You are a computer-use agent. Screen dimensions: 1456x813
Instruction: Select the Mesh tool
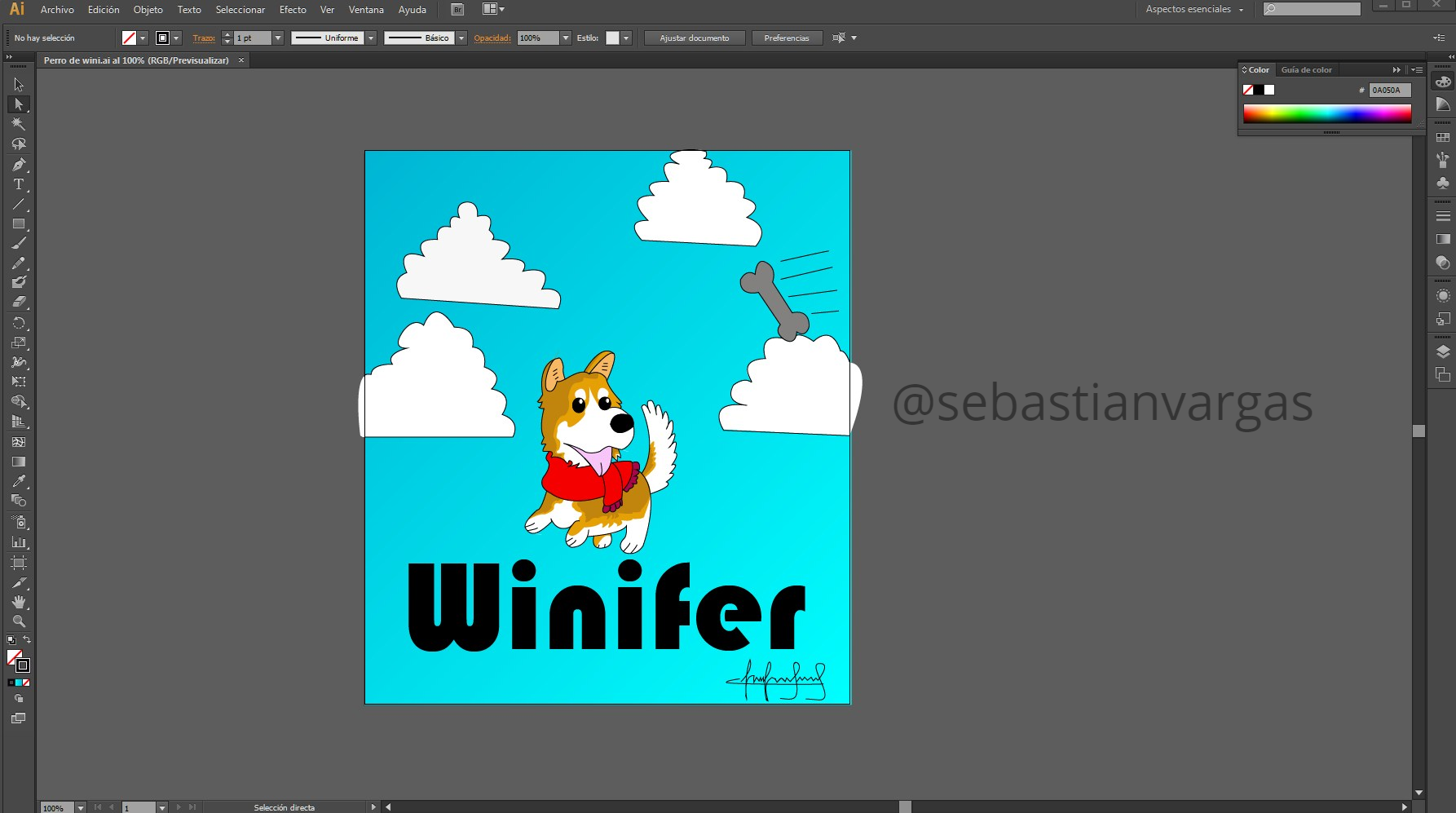click(19, 442)
